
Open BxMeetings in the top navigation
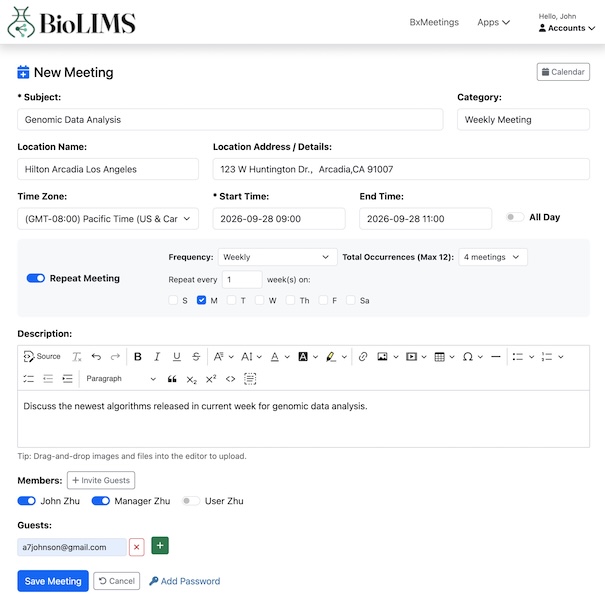(434, 22)
